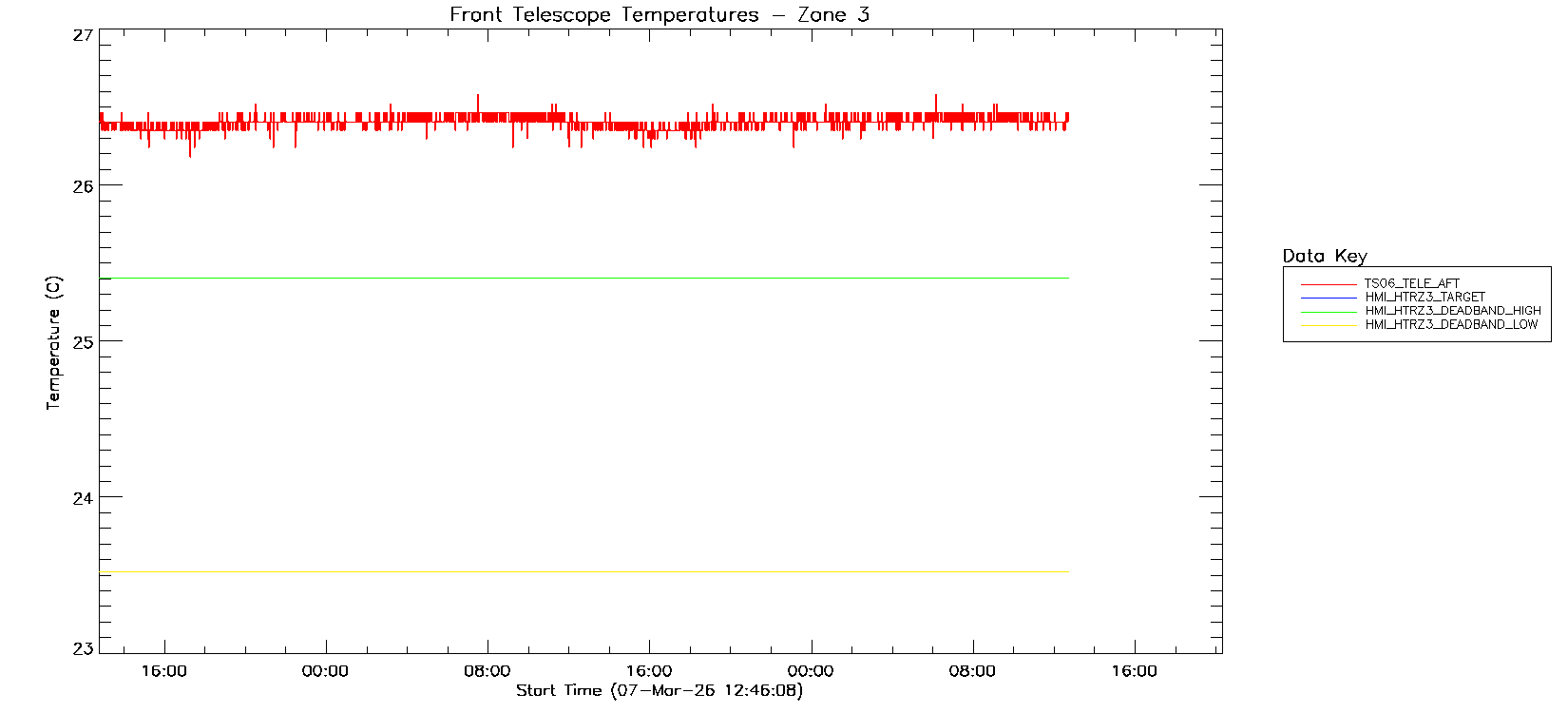The width and height of the screenshot is (1568, 713).
Task: Click the plot title 'Front Telescope Temperatures – Zone 3'
Action: (x=659, y=14)
